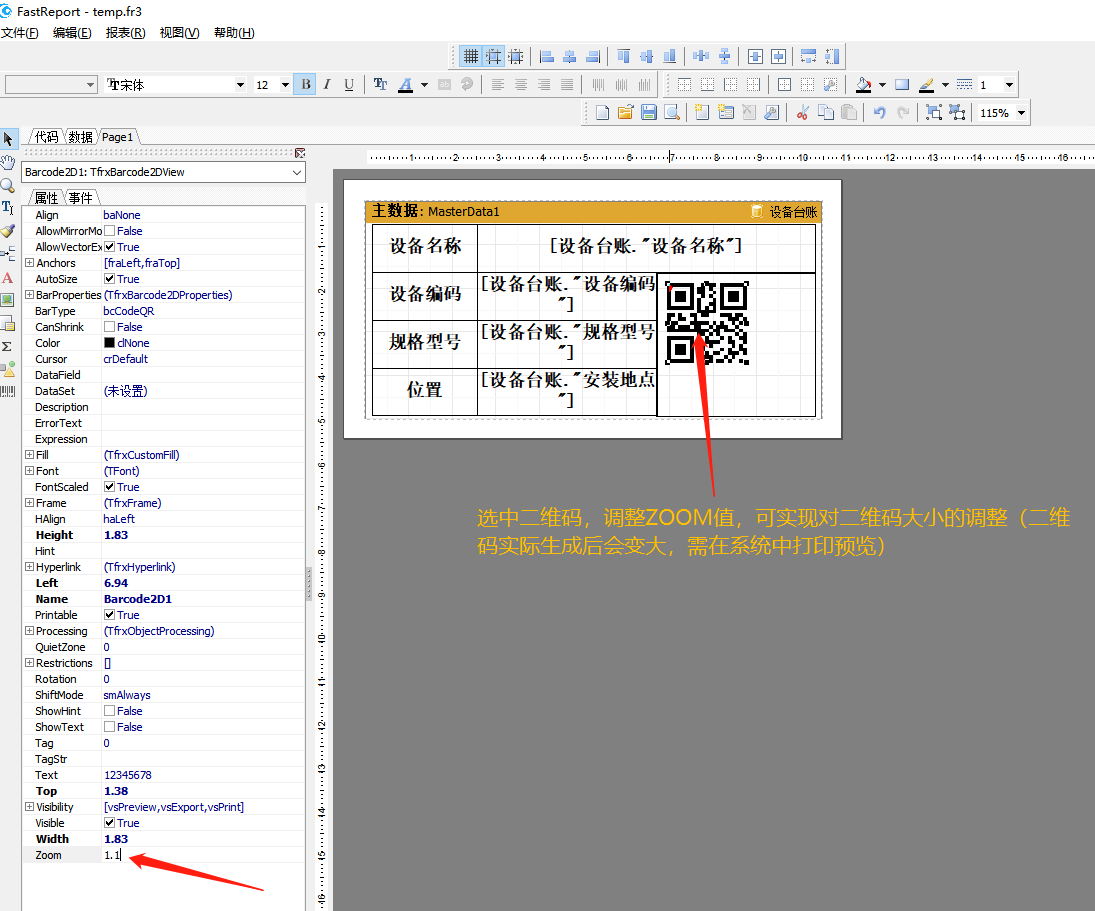Click align text left icon
This screenshot has width=1095, height=911.
(x=498, y=84)
